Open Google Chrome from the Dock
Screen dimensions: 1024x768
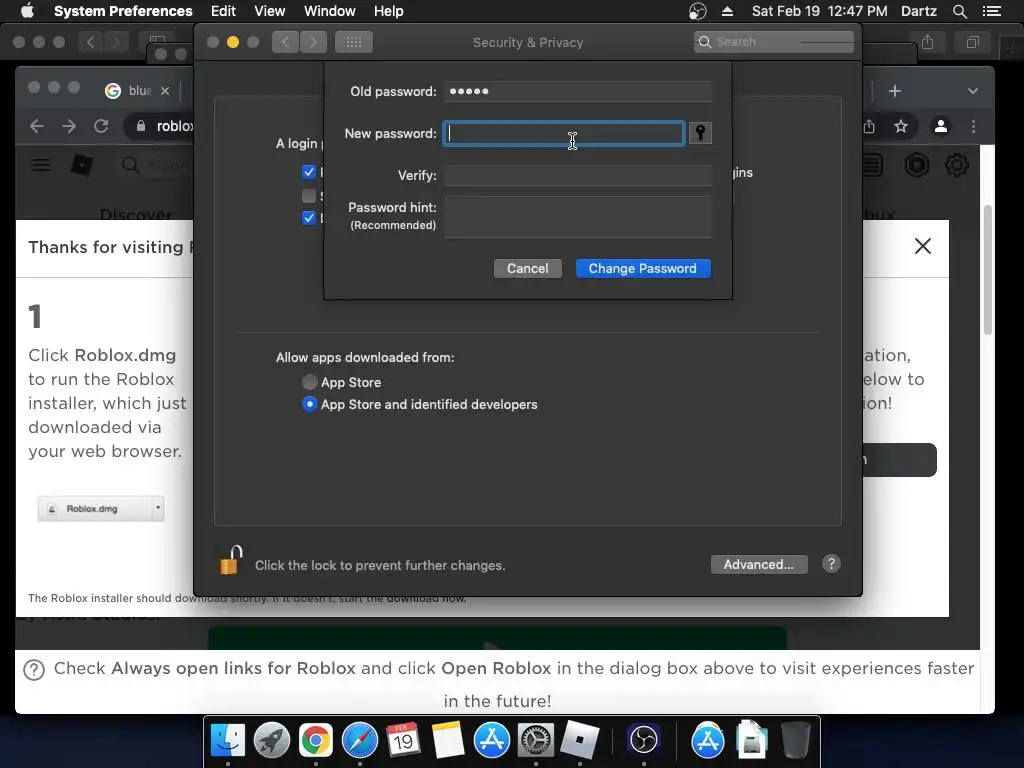coord(316,741)
